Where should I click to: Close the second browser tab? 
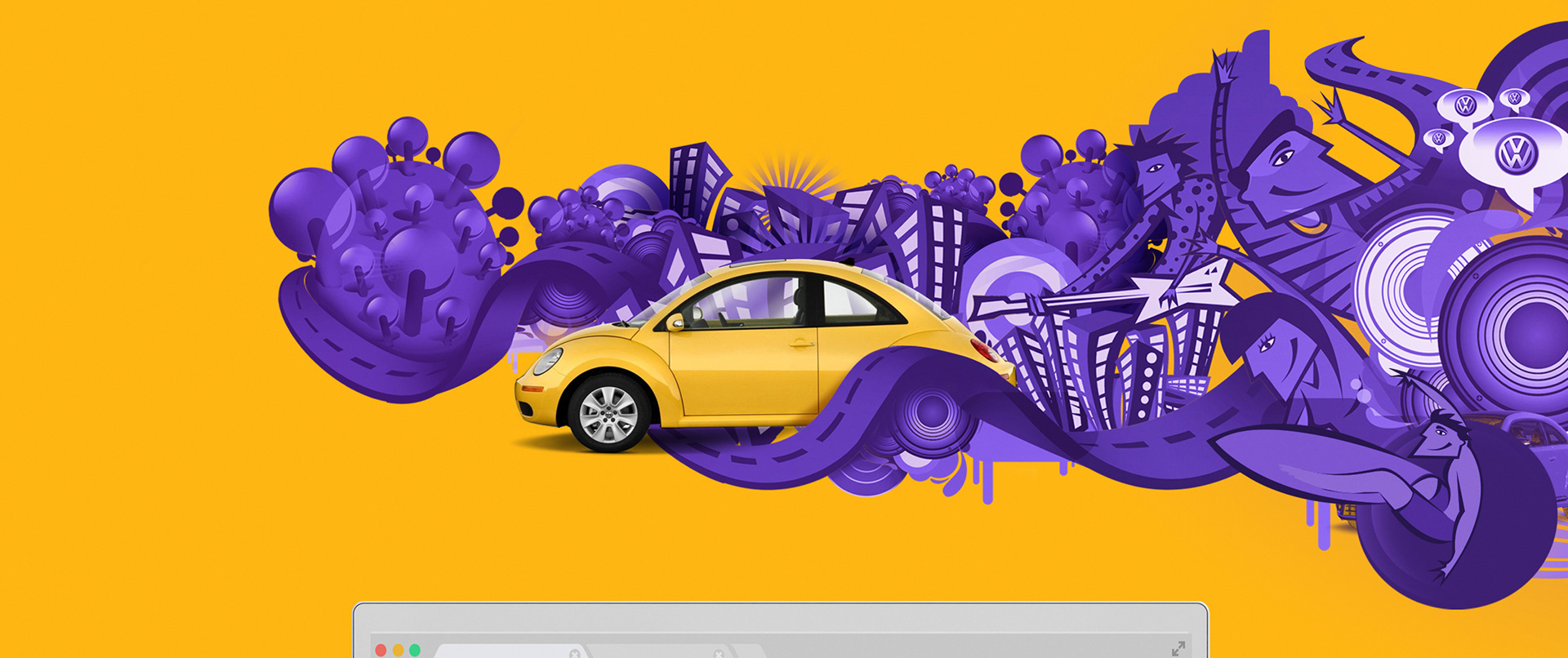718,653
